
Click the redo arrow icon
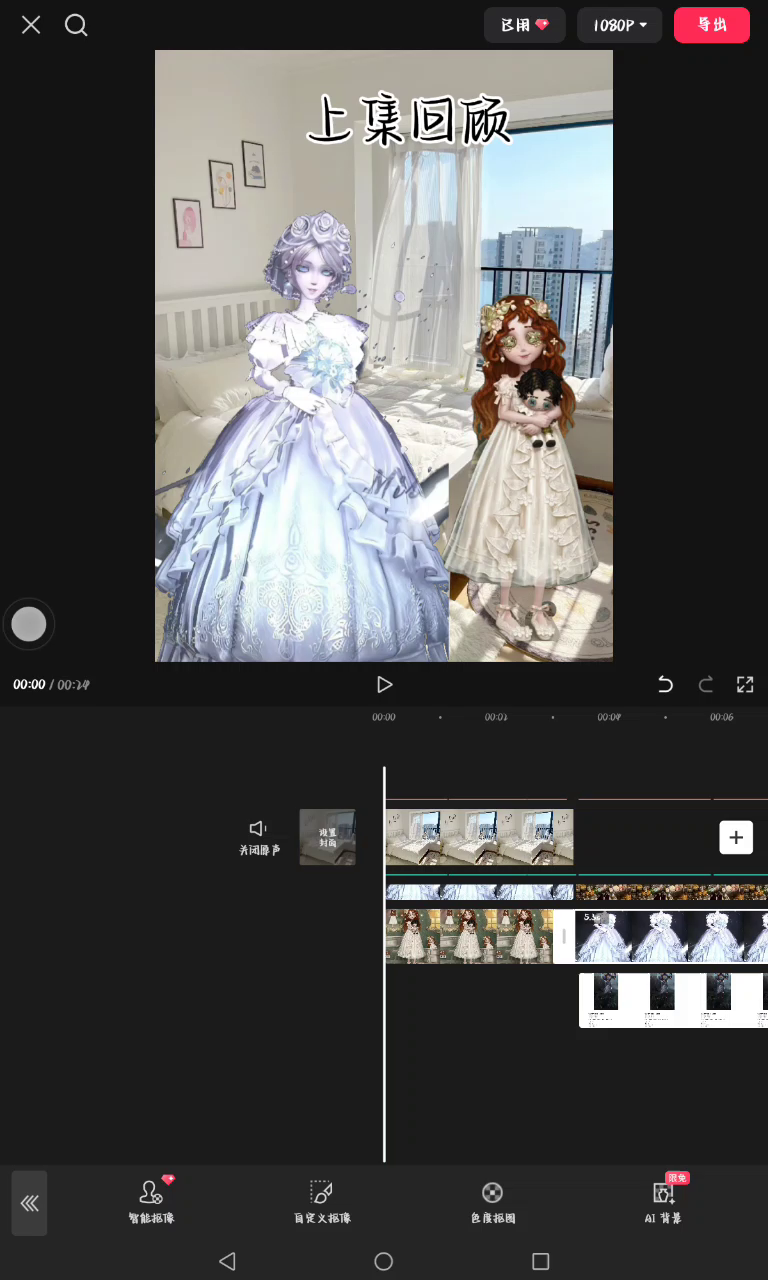(705, 684)
